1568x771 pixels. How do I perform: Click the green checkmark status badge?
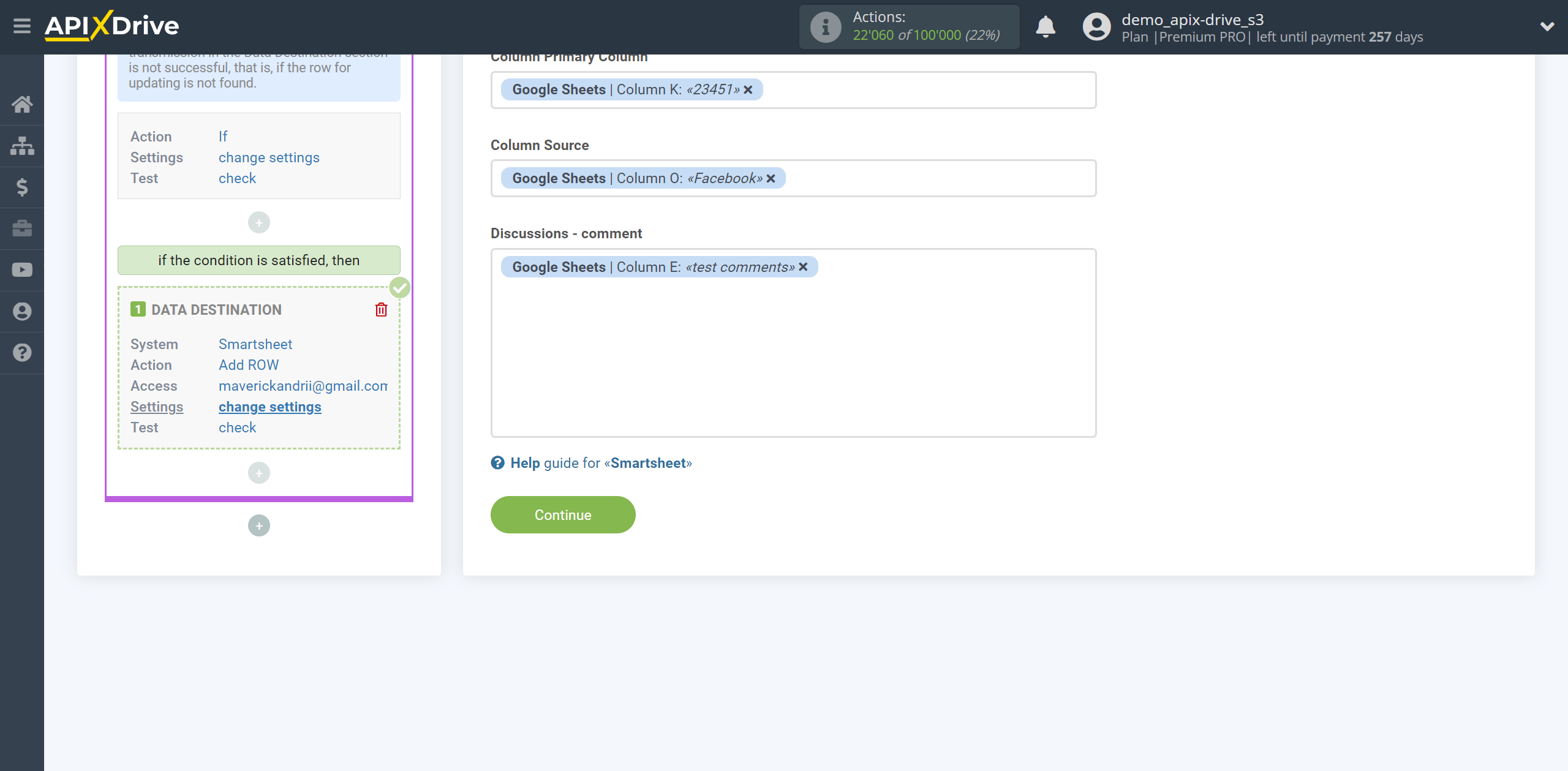(x=400, y=287)
